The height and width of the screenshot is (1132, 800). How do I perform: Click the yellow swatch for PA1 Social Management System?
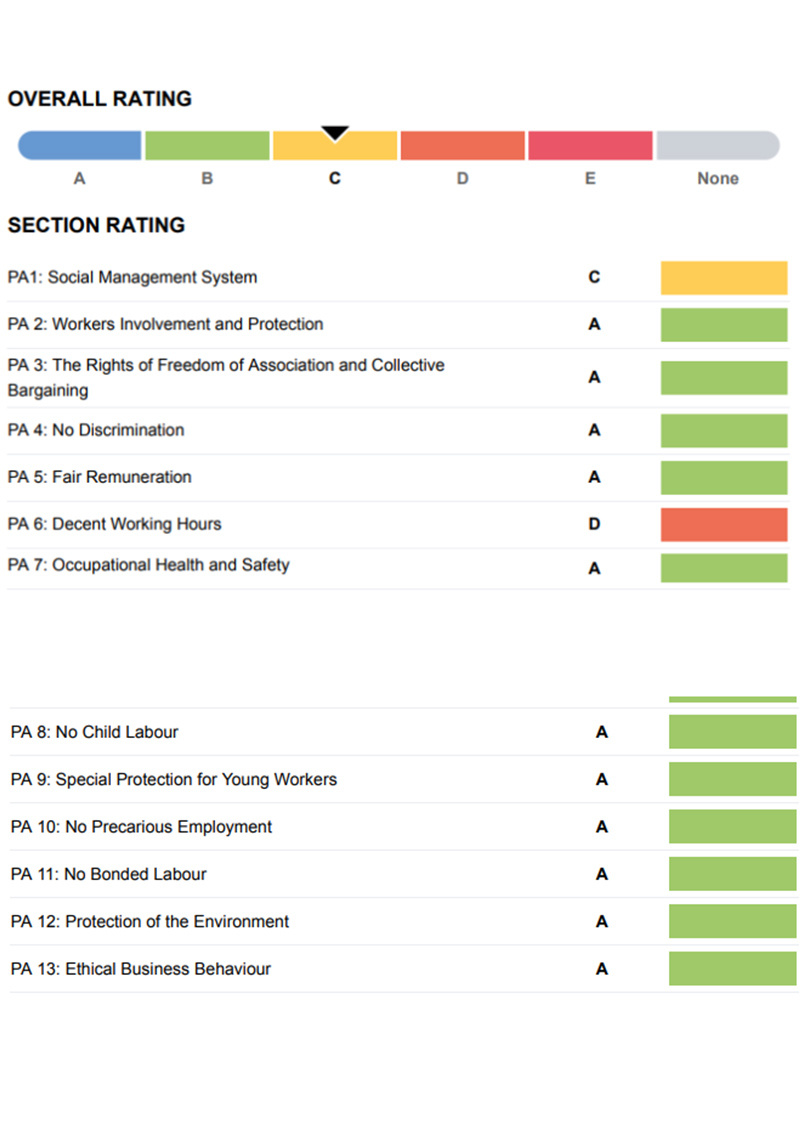coord(724,278)
